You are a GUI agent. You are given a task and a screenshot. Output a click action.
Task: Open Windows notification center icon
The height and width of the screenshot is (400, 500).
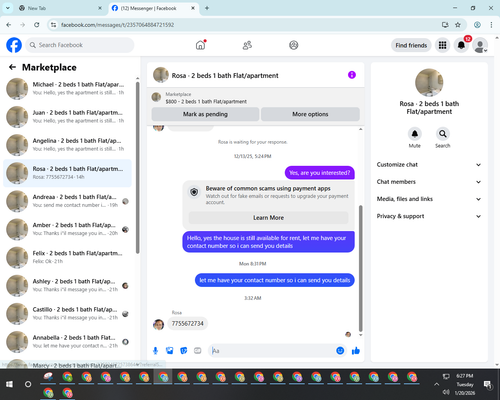(x=487, y=385)
